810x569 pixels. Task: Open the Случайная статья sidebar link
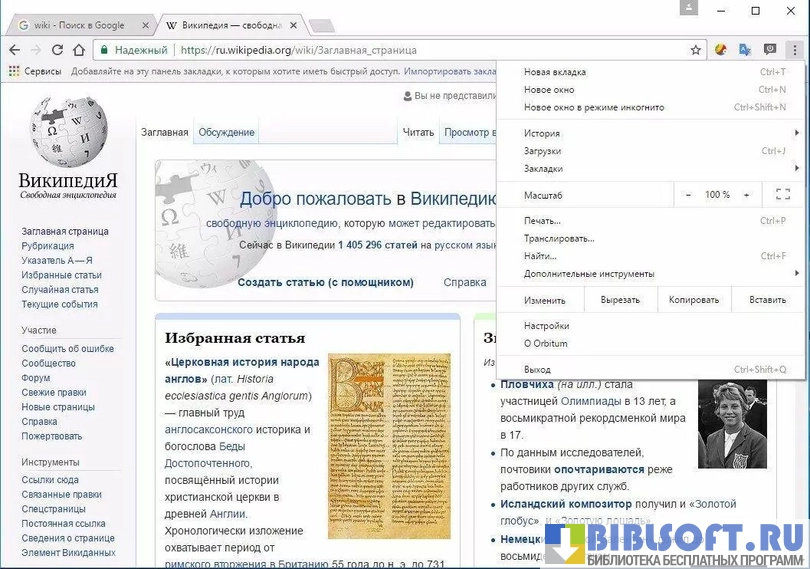click(x=60, y=290)
